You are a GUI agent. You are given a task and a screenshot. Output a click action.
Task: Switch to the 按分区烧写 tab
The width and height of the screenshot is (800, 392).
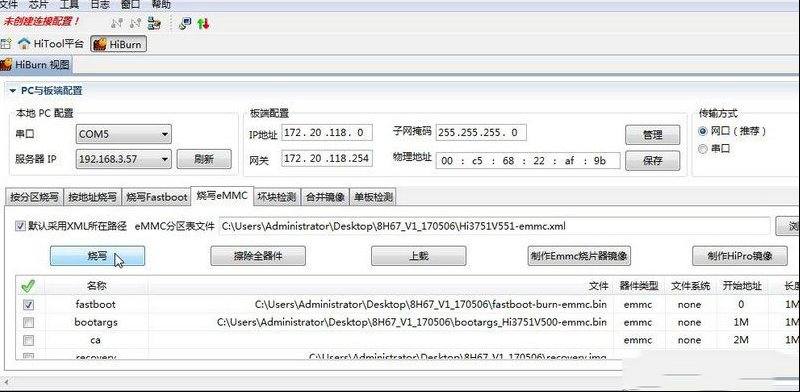(x=35, y=197)
